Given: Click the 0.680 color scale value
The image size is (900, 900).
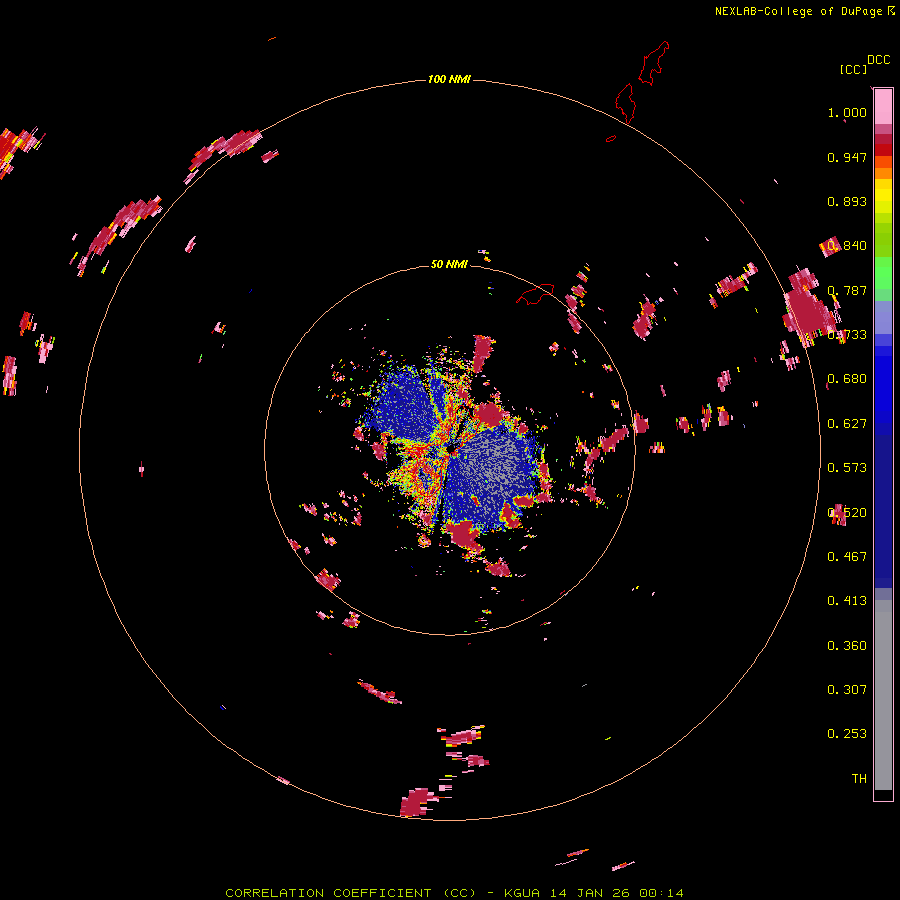Looking at the screenshot, I should [x=847, y=379].
